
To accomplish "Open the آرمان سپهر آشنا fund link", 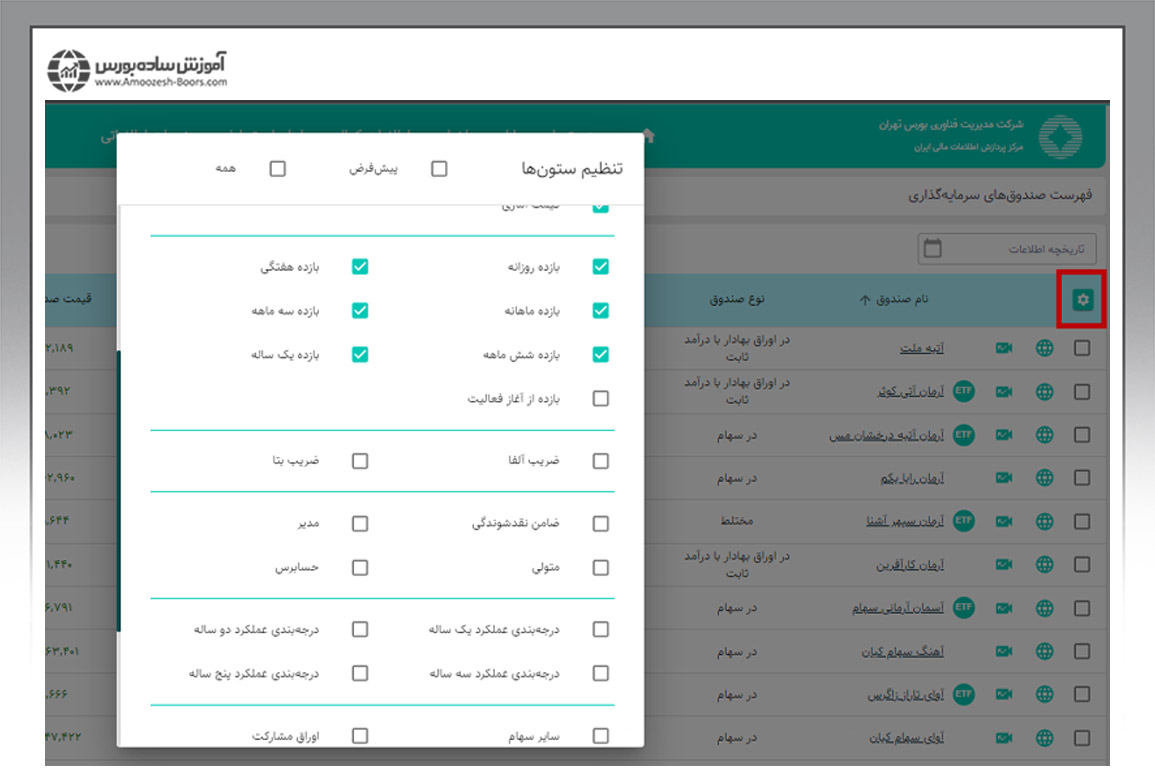I will 905,521.
